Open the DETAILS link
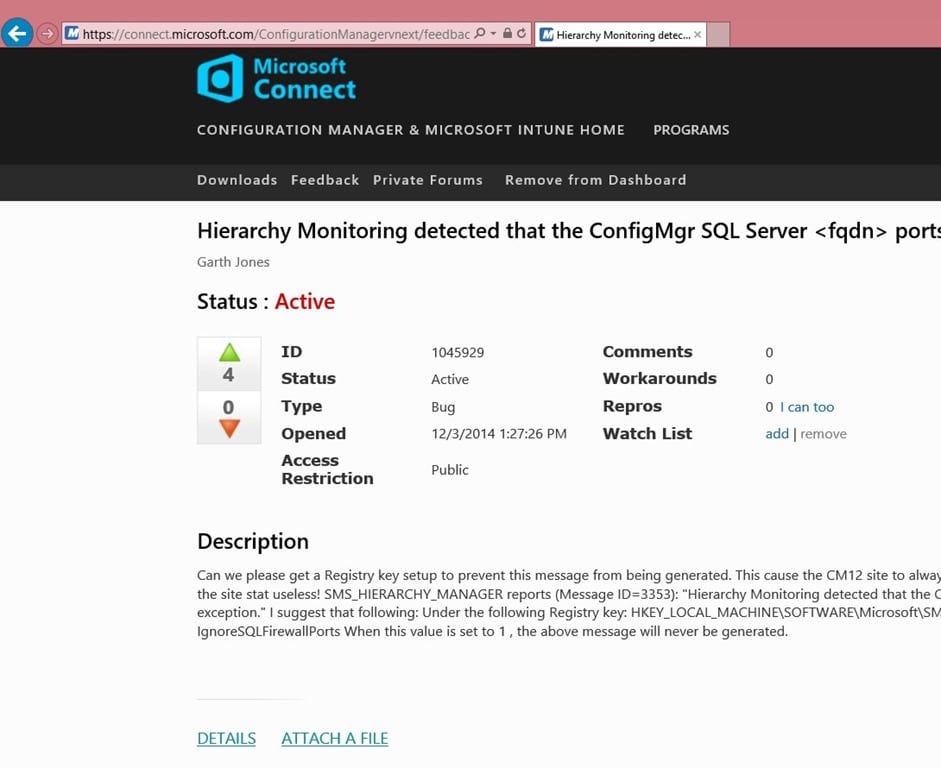This screenshot has height=768, width=941. [x=226, y=738]
